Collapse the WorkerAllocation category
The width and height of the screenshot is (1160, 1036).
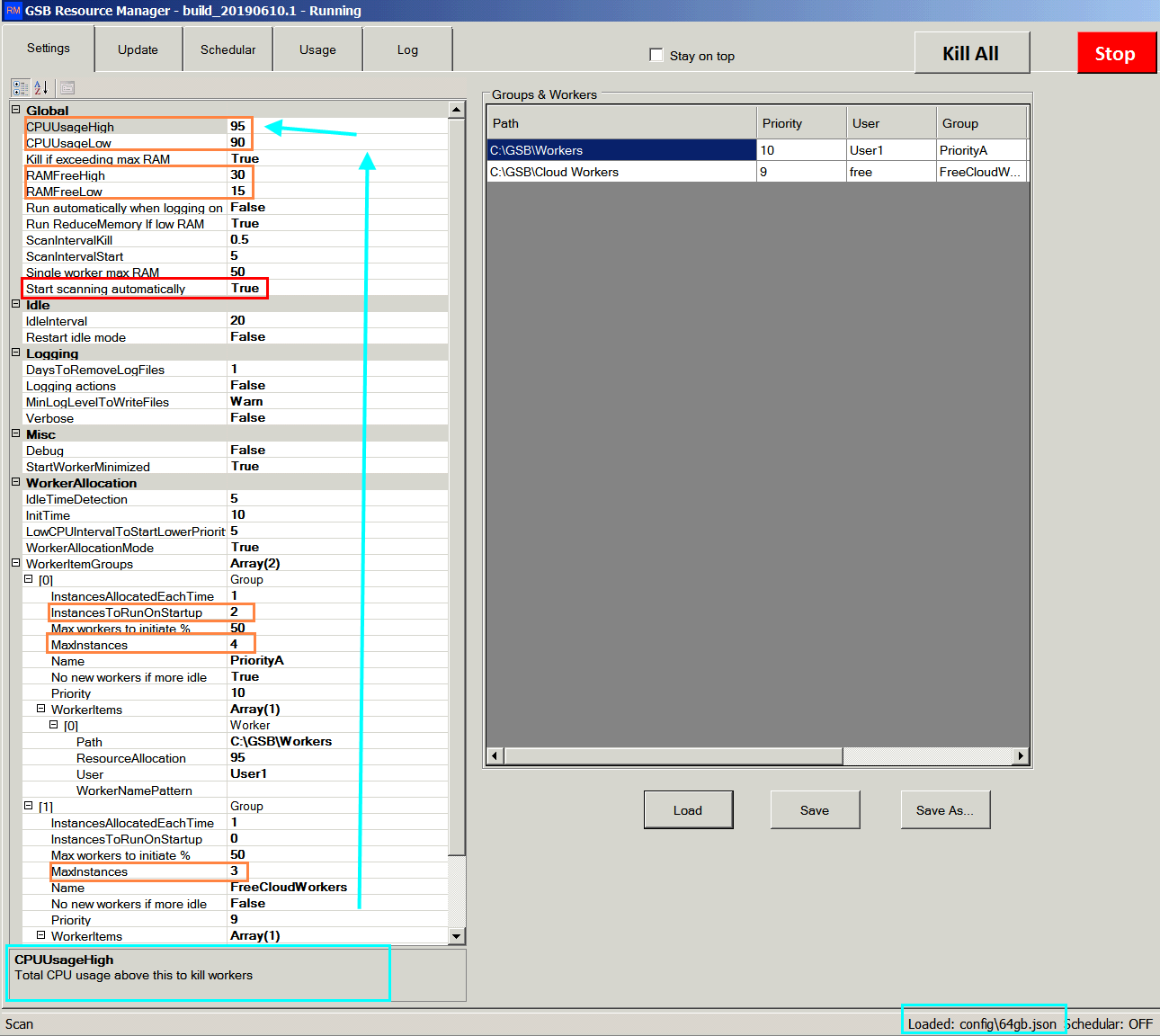point(15,482)
